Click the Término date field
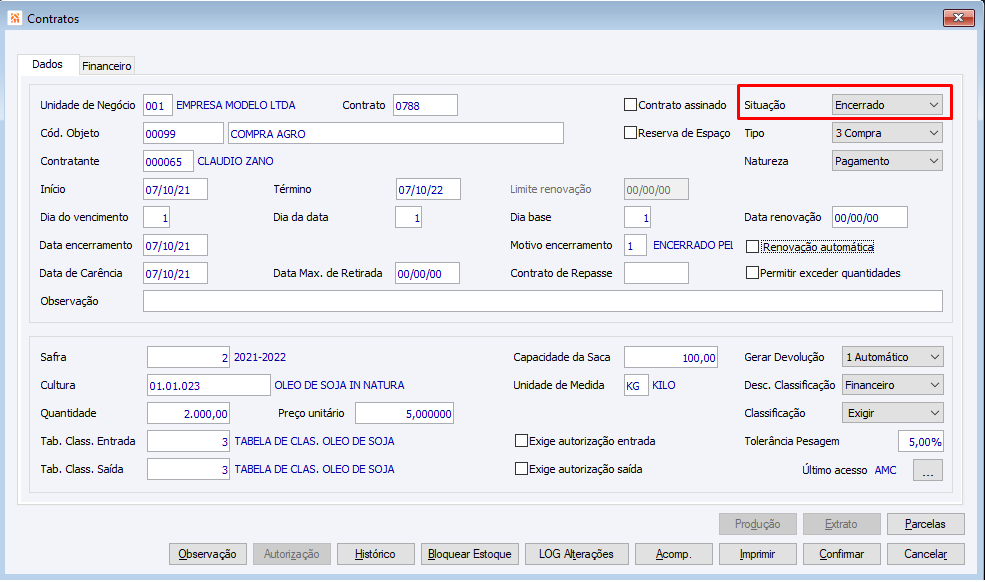The height and width of the screenshot is (582, 985). point(428,189)
